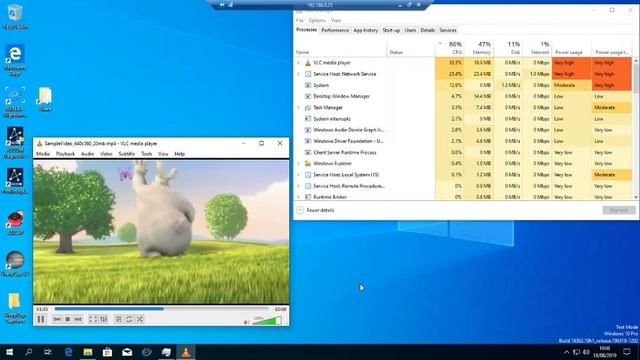640x360 pixels.
Task: Expand Service Host: Network Service row
Action: tap(298, 74)
